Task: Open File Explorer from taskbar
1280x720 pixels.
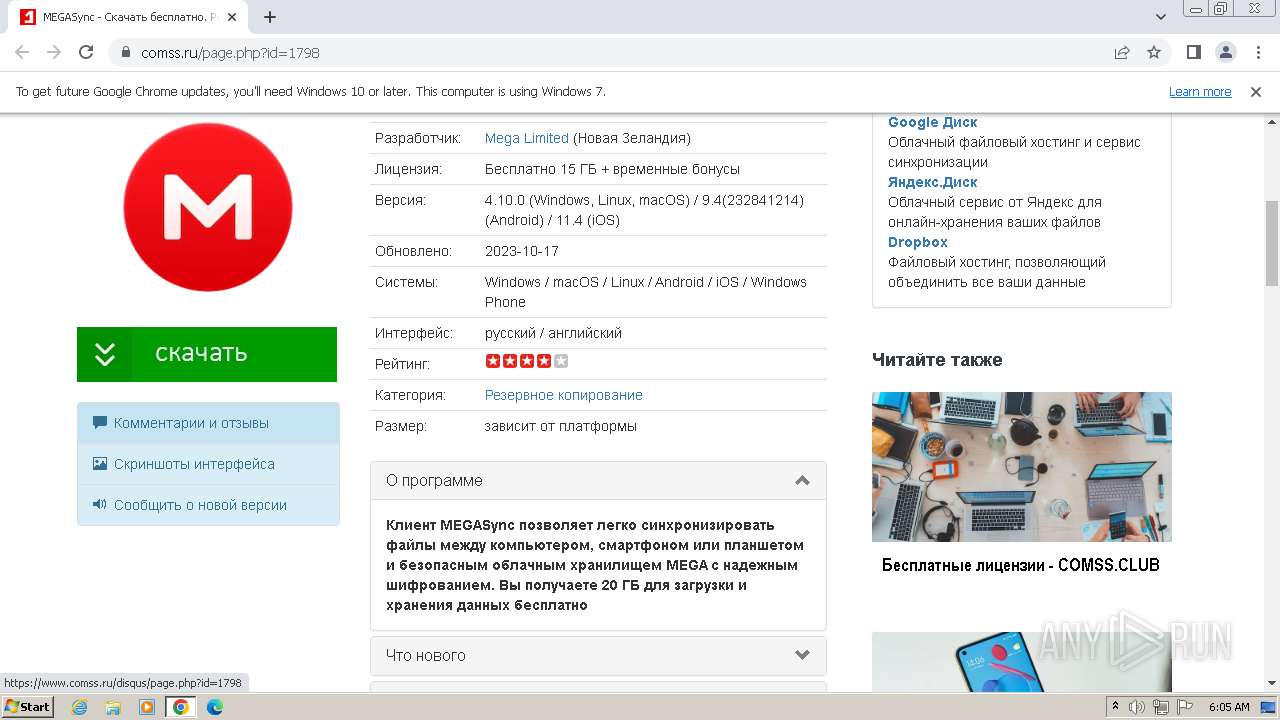Action: point(113,707)
